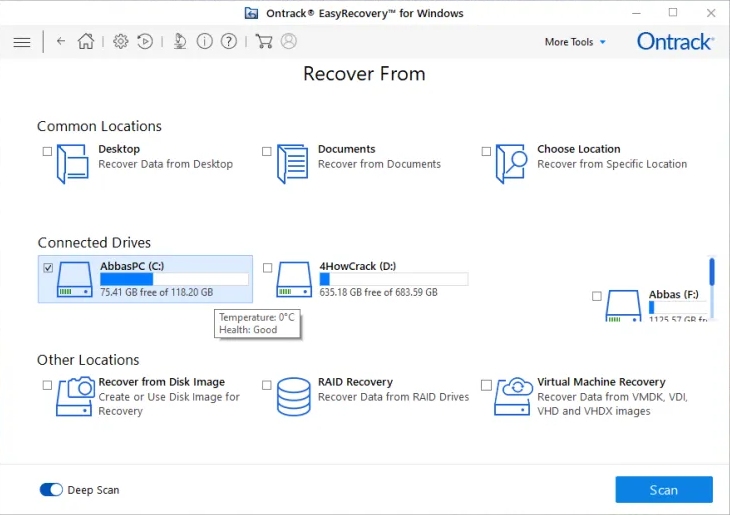Go back with the arrow icon
Screen dimensions: 730x515
click(x=61, y=41)
